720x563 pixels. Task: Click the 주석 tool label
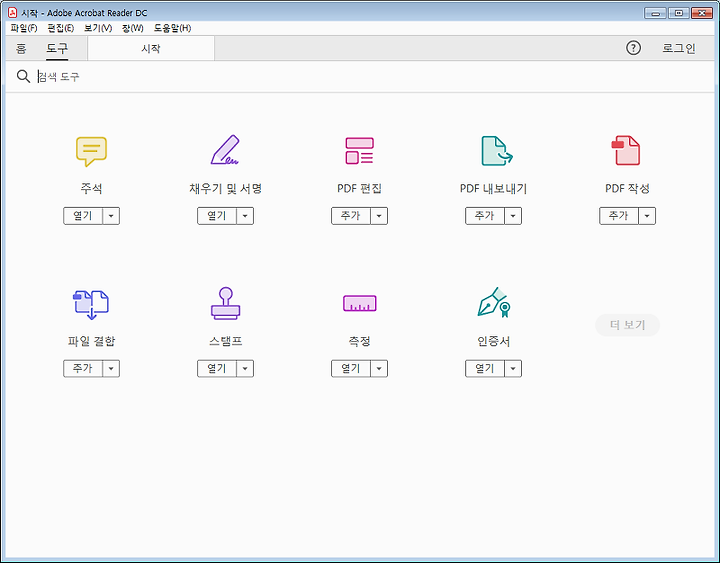point(91,188)
